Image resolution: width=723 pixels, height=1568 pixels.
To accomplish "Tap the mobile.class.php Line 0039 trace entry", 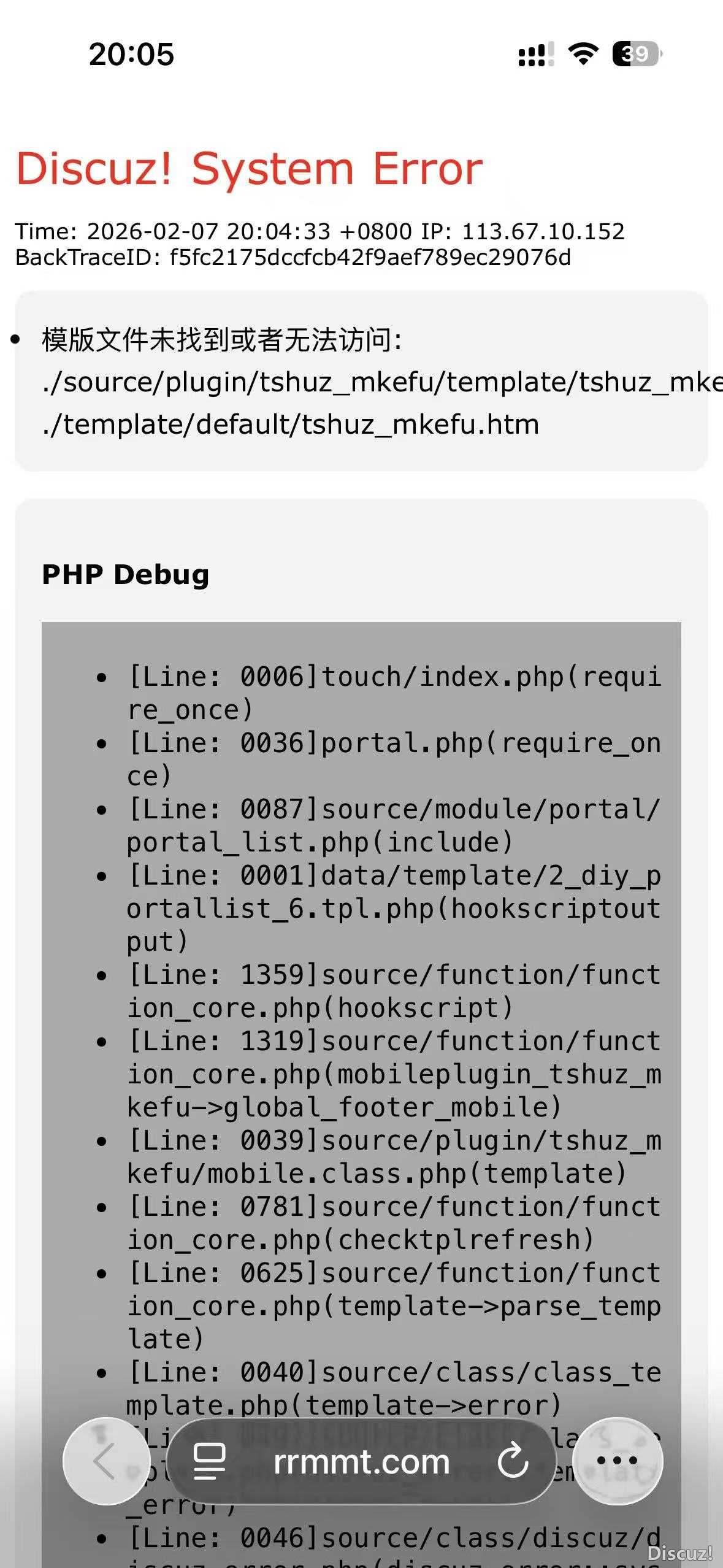I will pos(392,1157).
